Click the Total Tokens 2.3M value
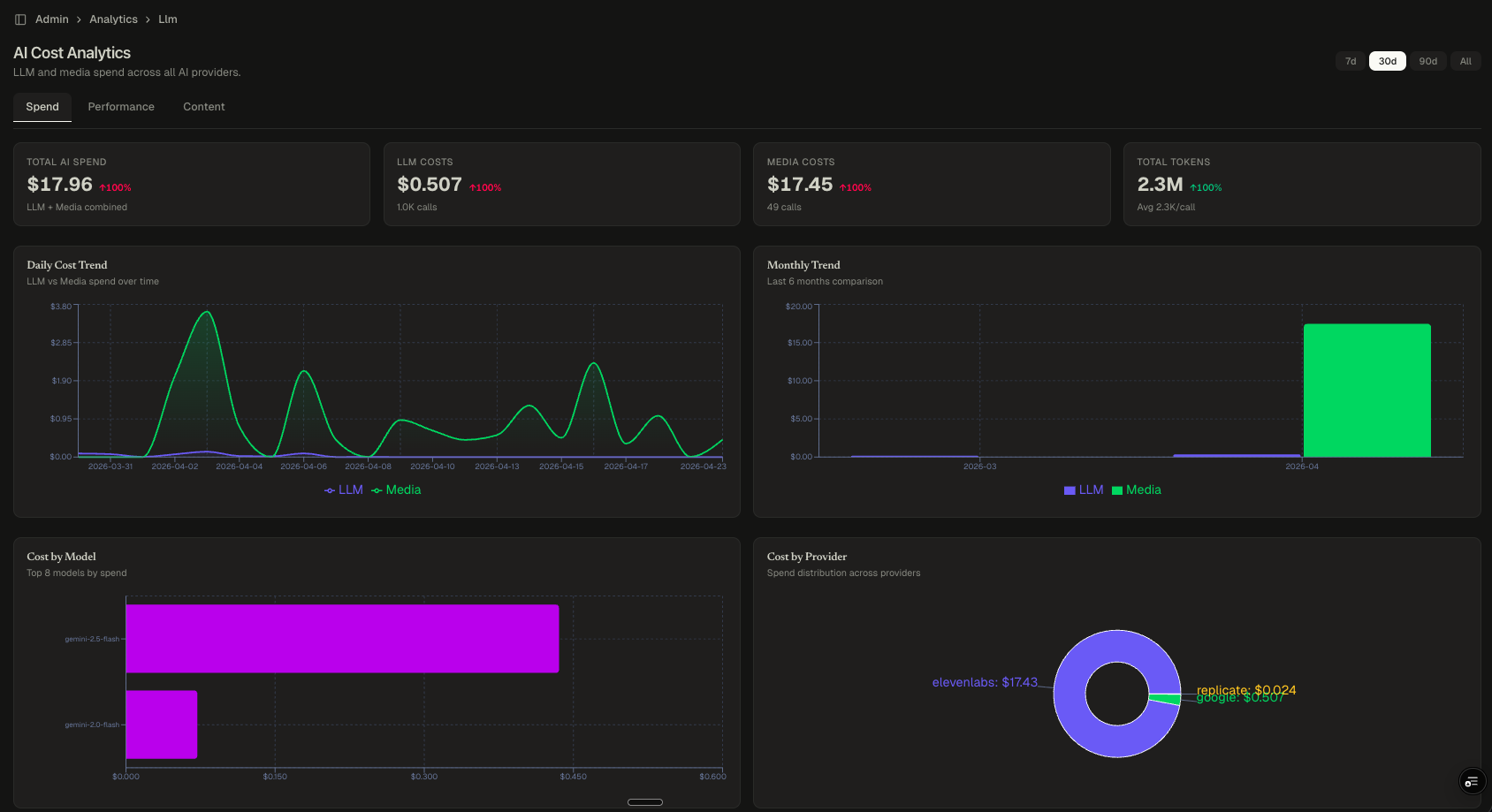1492x812 pixels. pyautogui.click(x=1160, y=185)
